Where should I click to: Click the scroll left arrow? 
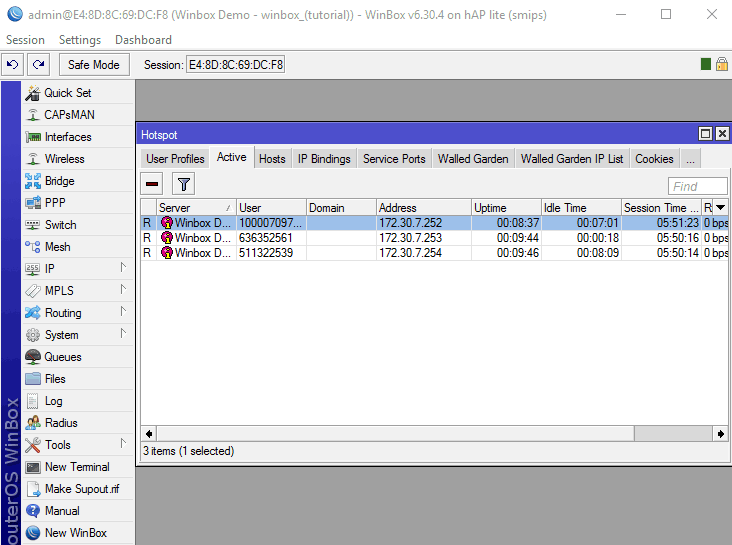point(149,434)
